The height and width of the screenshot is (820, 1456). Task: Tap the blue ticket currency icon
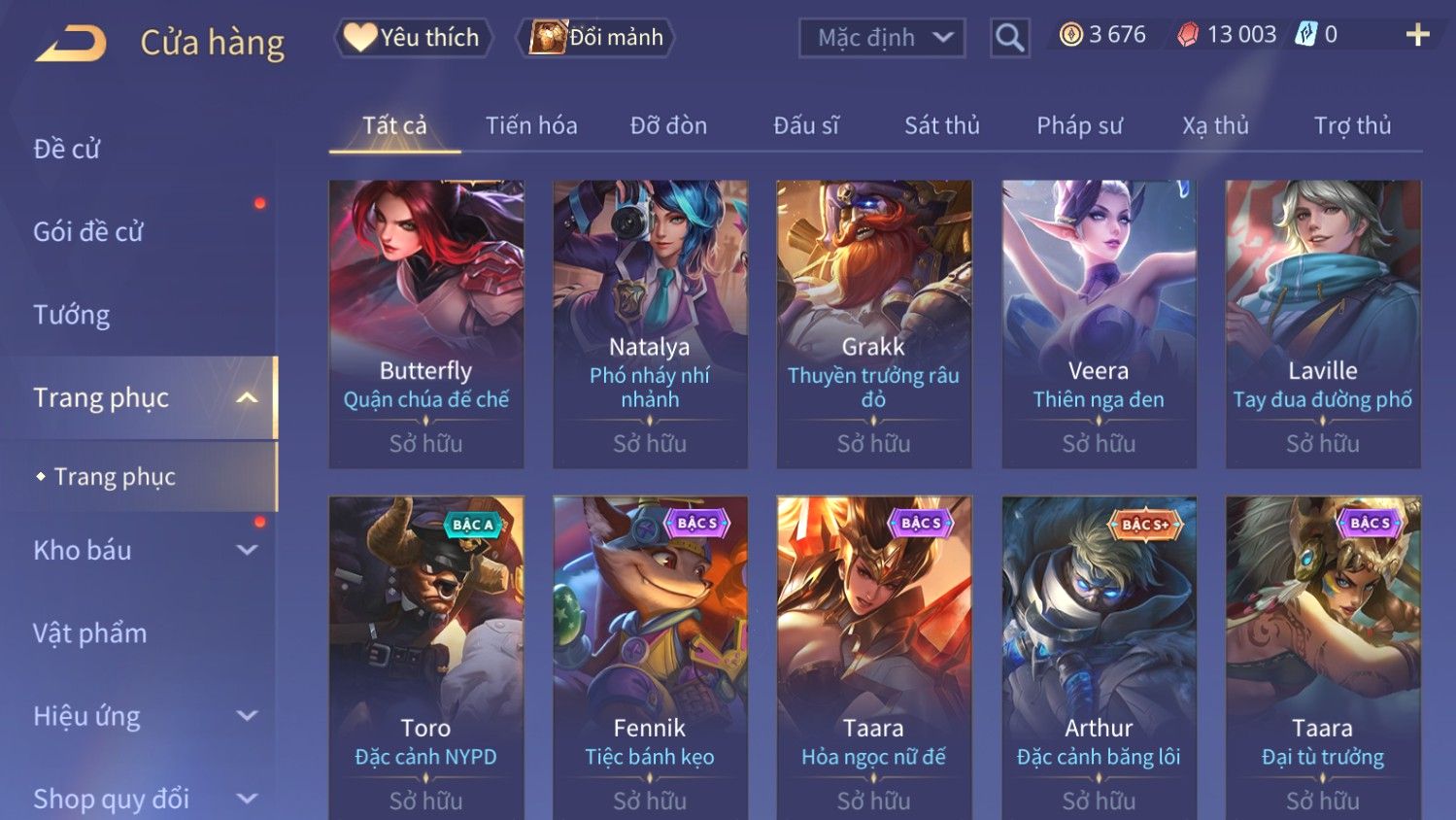(1306, 35)
